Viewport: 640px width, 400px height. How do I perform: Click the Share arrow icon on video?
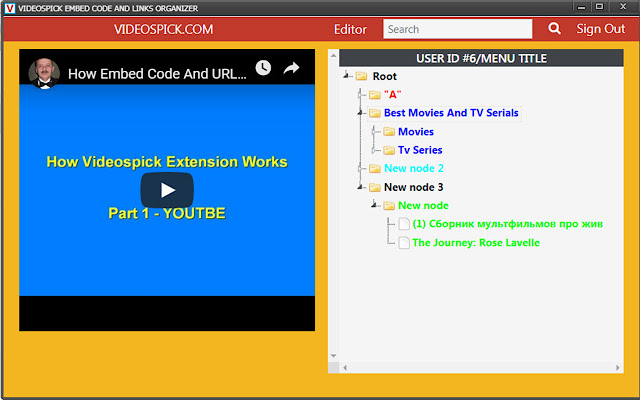291,68
